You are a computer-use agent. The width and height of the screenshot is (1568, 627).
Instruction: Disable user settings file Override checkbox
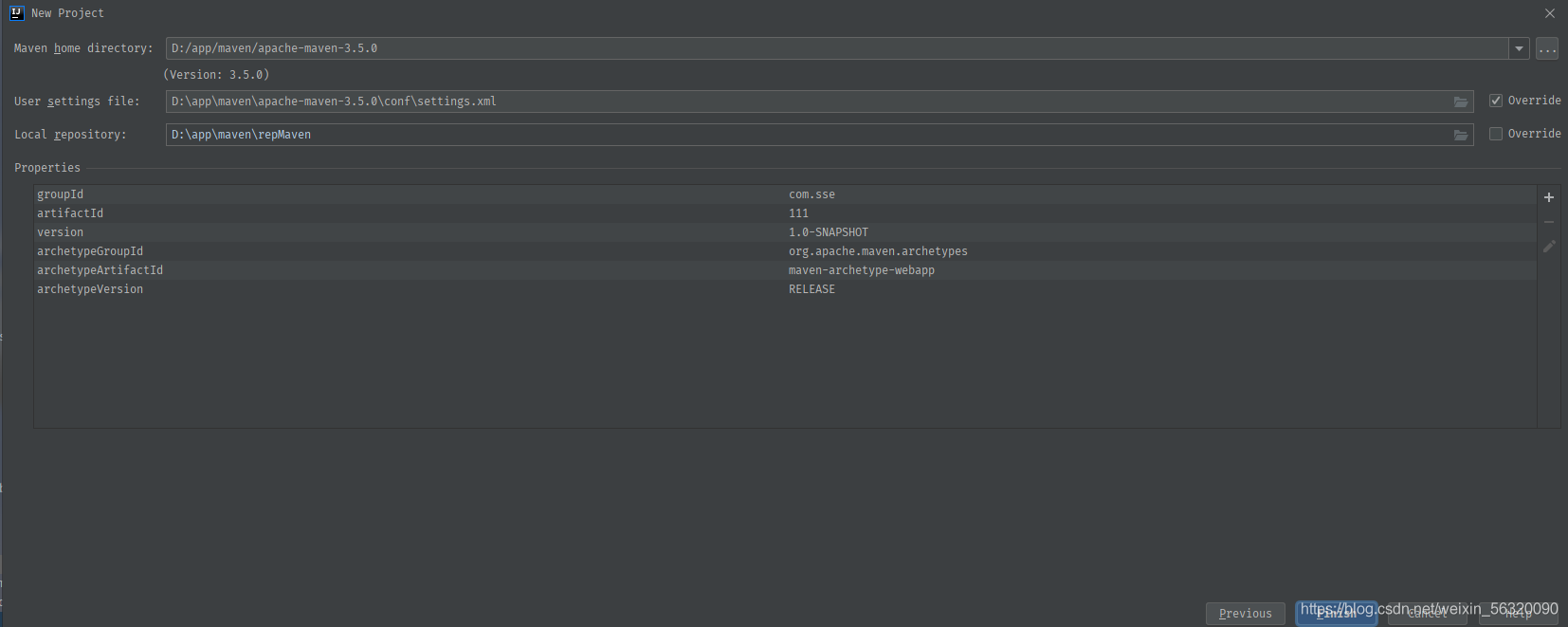tap(1496, 101)
